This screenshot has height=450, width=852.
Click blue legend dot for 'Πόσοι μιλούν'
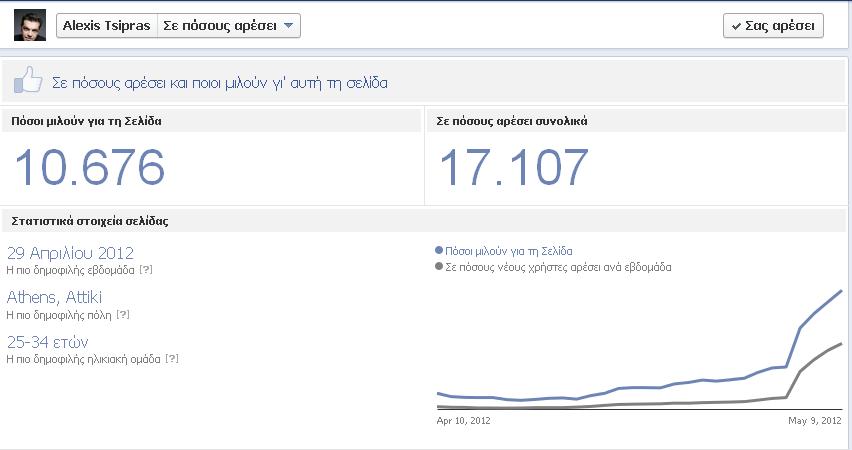[439, 251]
